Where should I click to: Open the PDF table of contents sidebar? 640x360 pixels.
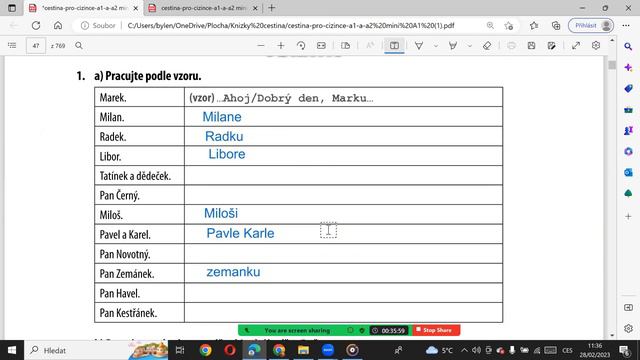point(12,45)
